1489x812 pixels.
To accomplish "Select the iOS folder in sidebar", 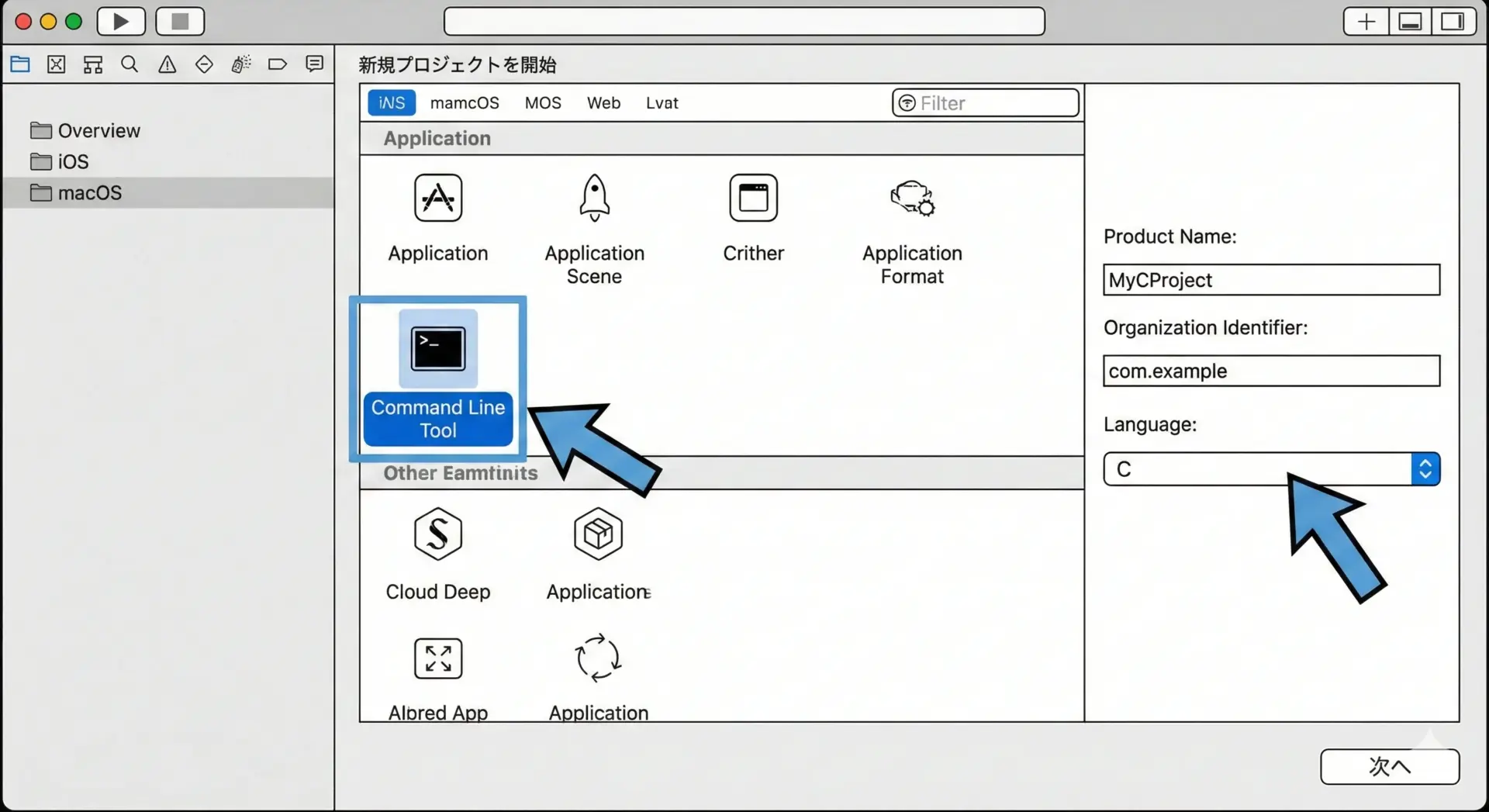I will click(x=73, y=161).
